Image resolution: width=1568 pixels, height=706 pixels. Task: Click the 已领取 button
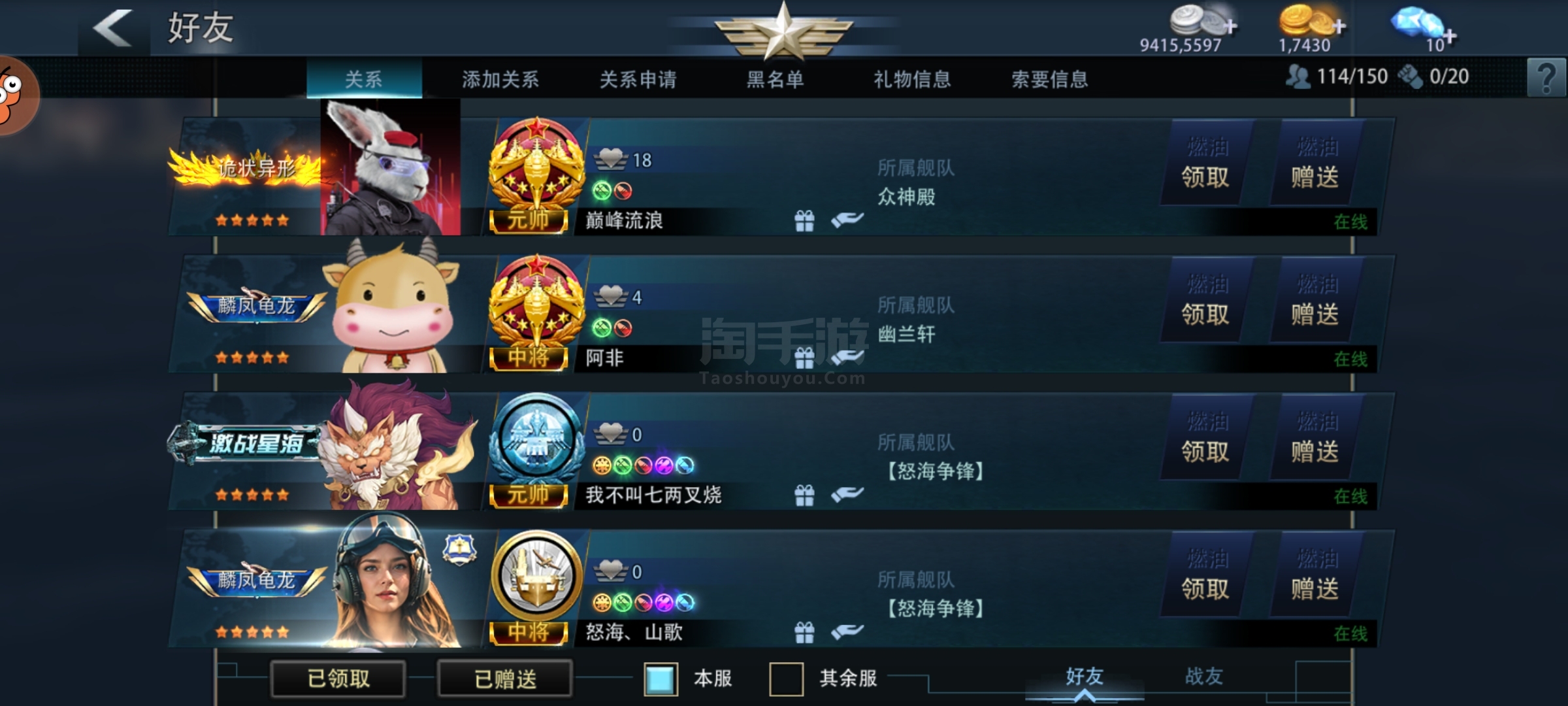click(338, 679)
